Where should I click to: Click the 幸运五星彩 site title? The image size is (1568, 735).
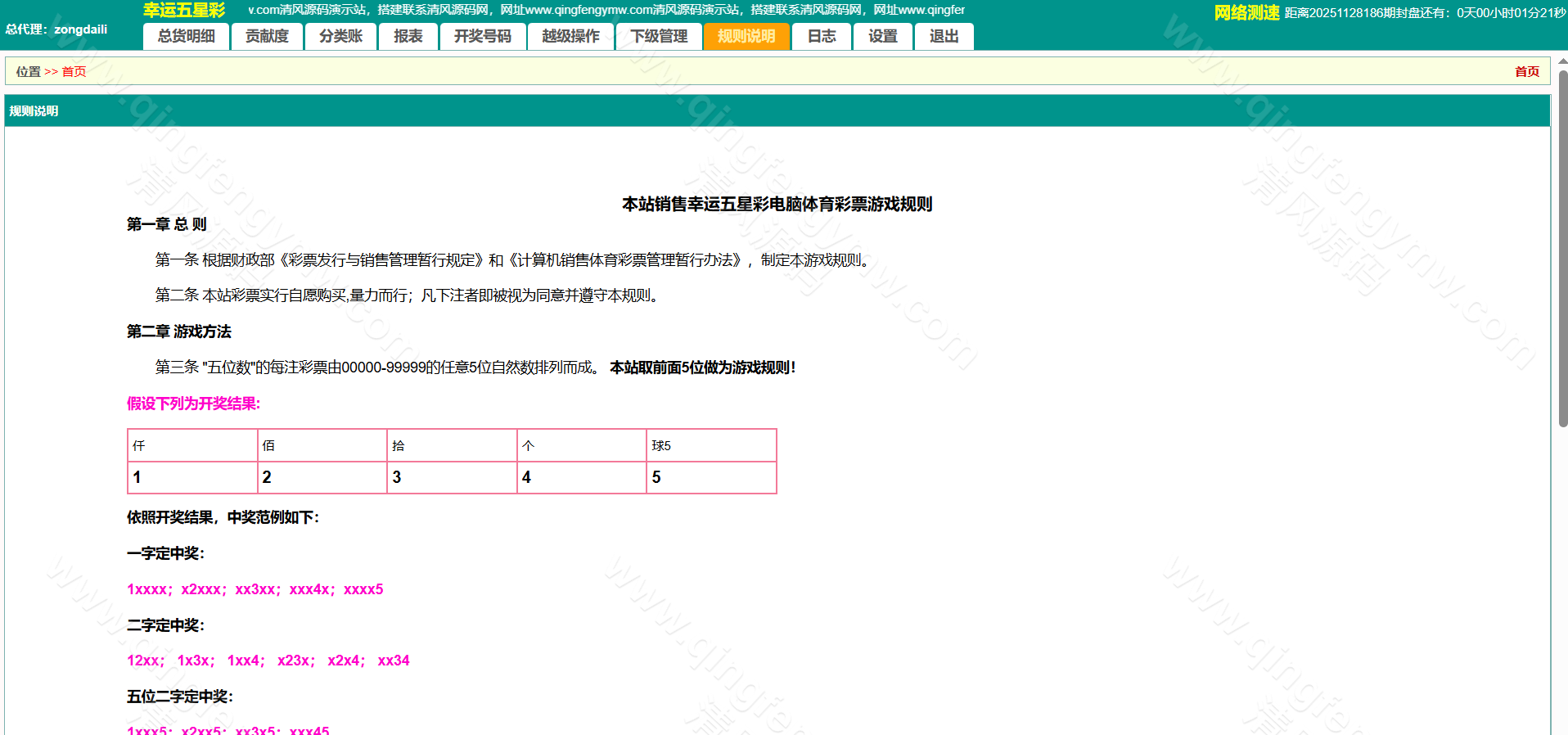click(x=184, y=11)
